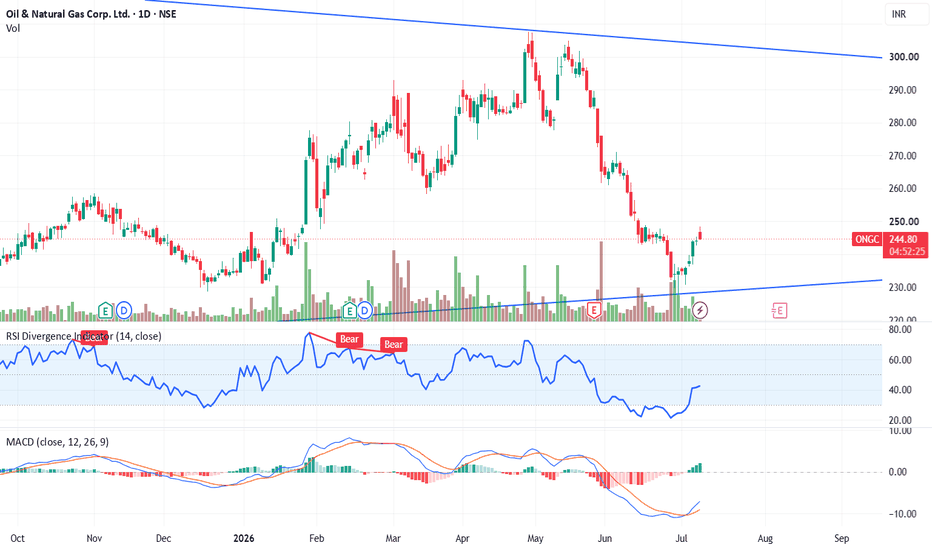
Task: Click pink upcoming earnings E icon in August
Action: coord(779,310)
